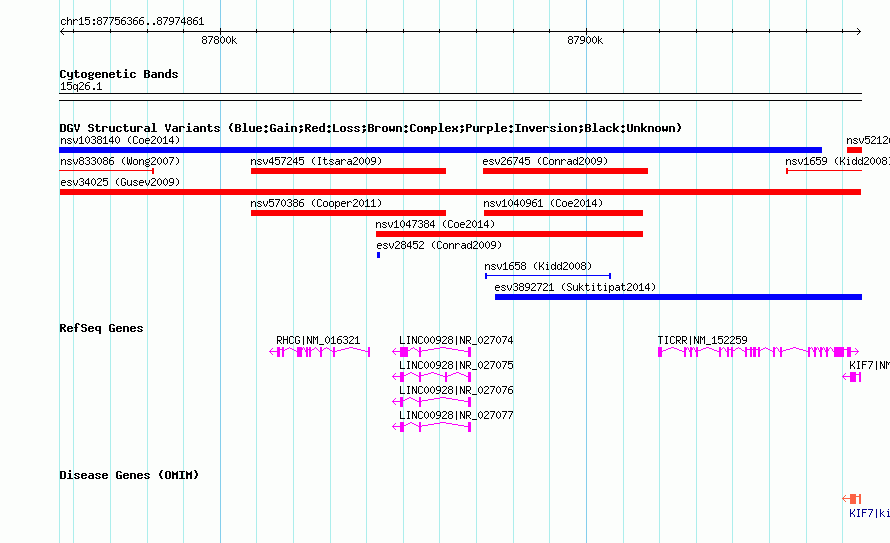Click the esv34025 (Gusev2009) label text

[120, 182]
